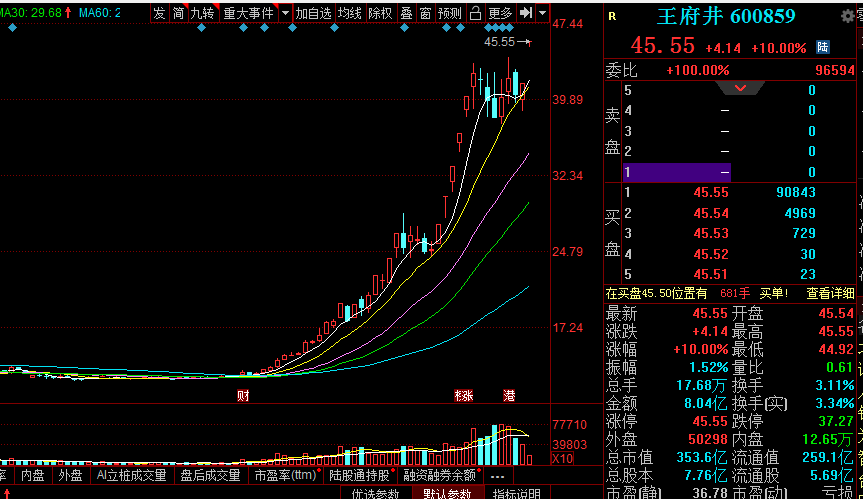The image size is (863, 499).
Task: Click buy level 5 price 45.51
Action: [x=711, y=274]
